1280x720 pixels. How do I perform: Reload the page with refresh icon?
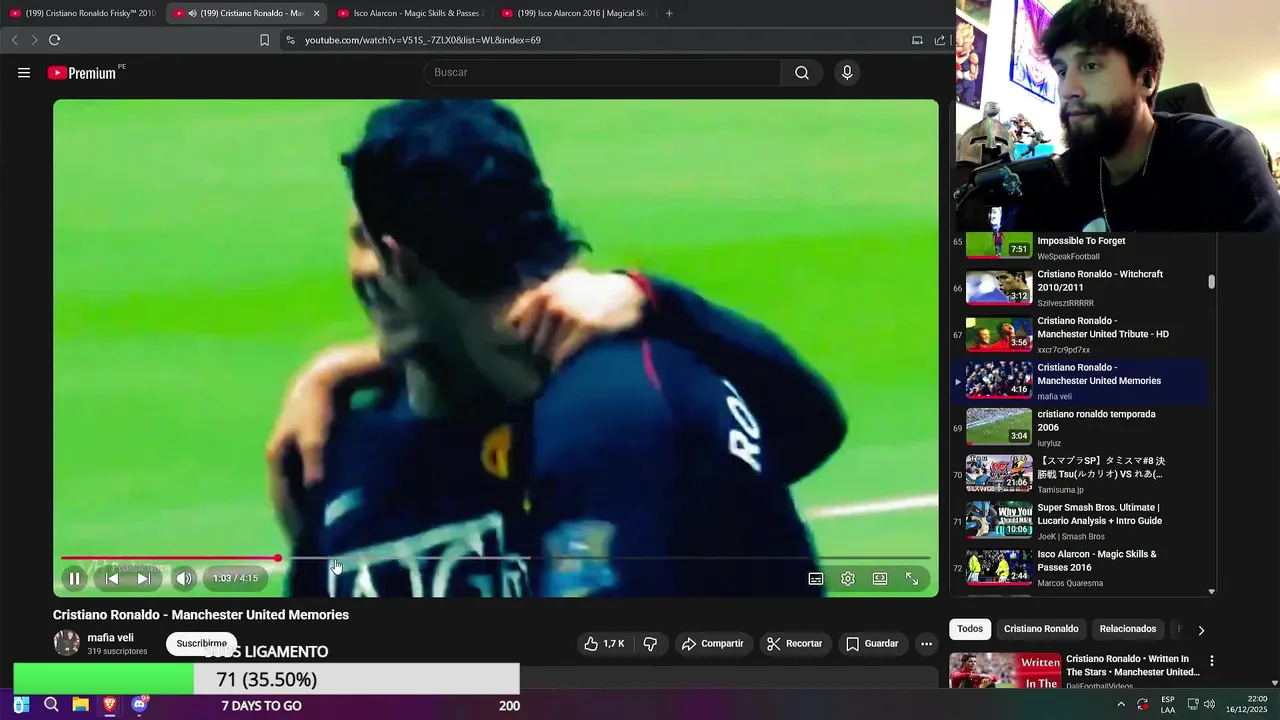54,40
